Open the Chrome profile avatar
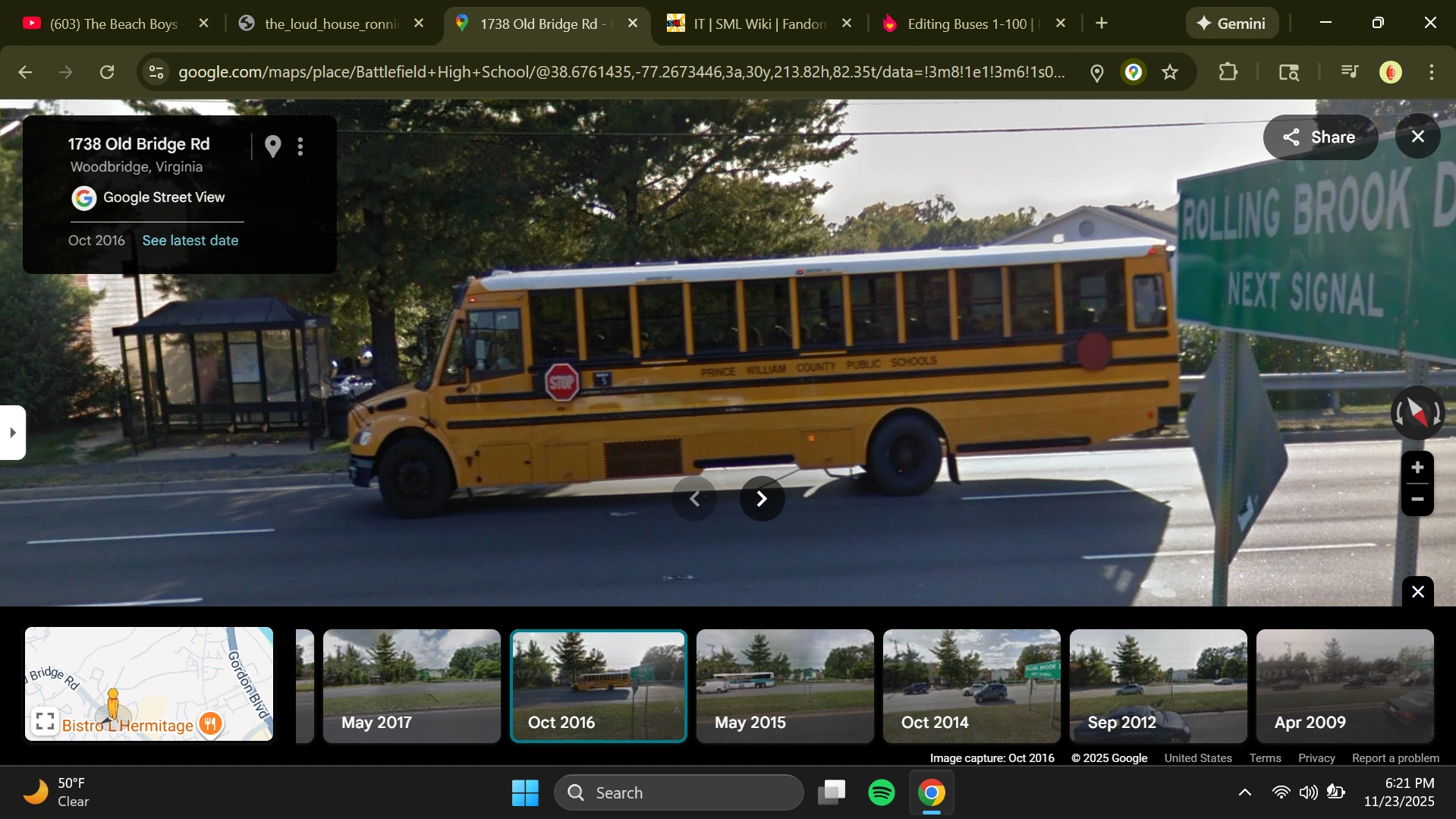1456x819 pixels. tap(1390, 72)
